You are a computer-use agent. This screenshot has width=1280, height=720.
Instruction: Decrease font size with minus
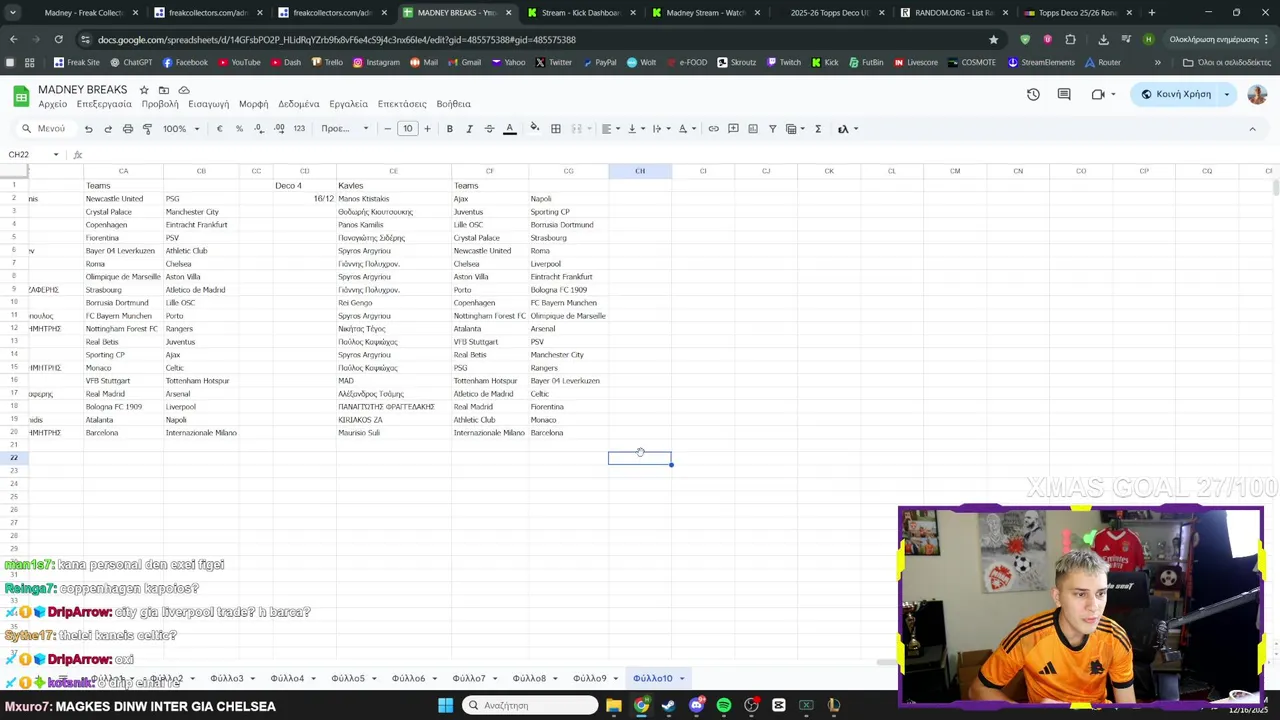click(388, 129)
